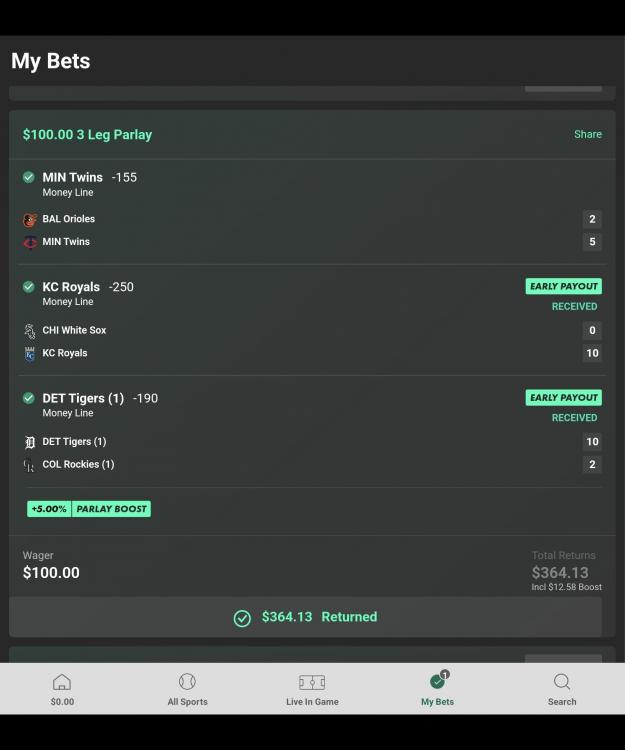Open the Search tab
Image resolution: width=625 pixels, height=750 pixels.
562,688
